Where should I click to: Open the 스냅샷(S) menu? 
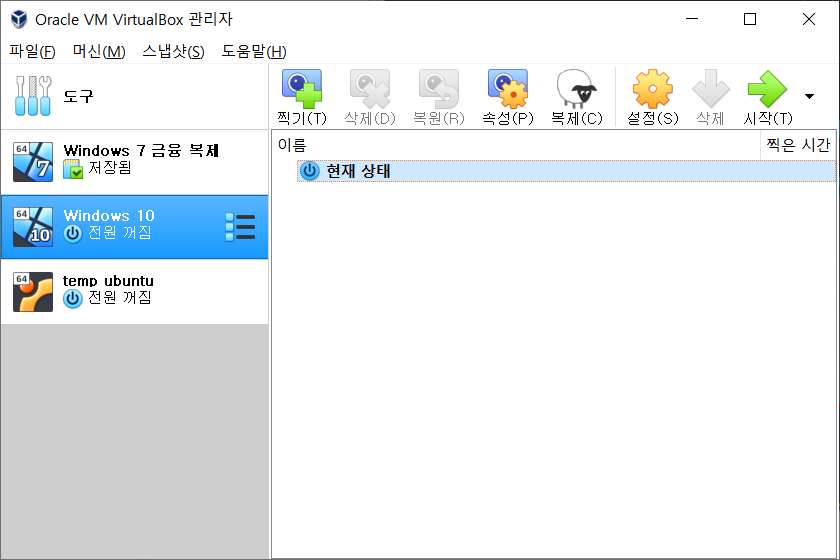coord(173,51)
